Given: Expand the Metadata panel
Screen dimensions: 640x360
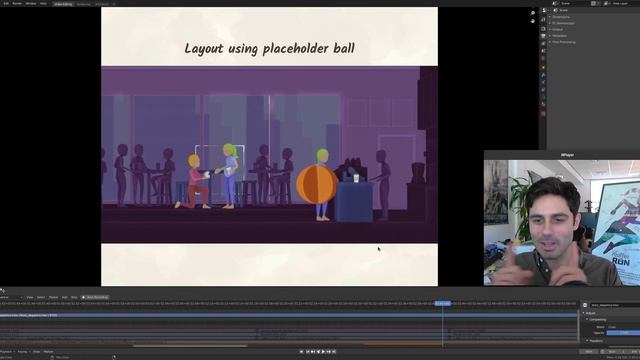Looking at the screenshot, I should [558, 36].
